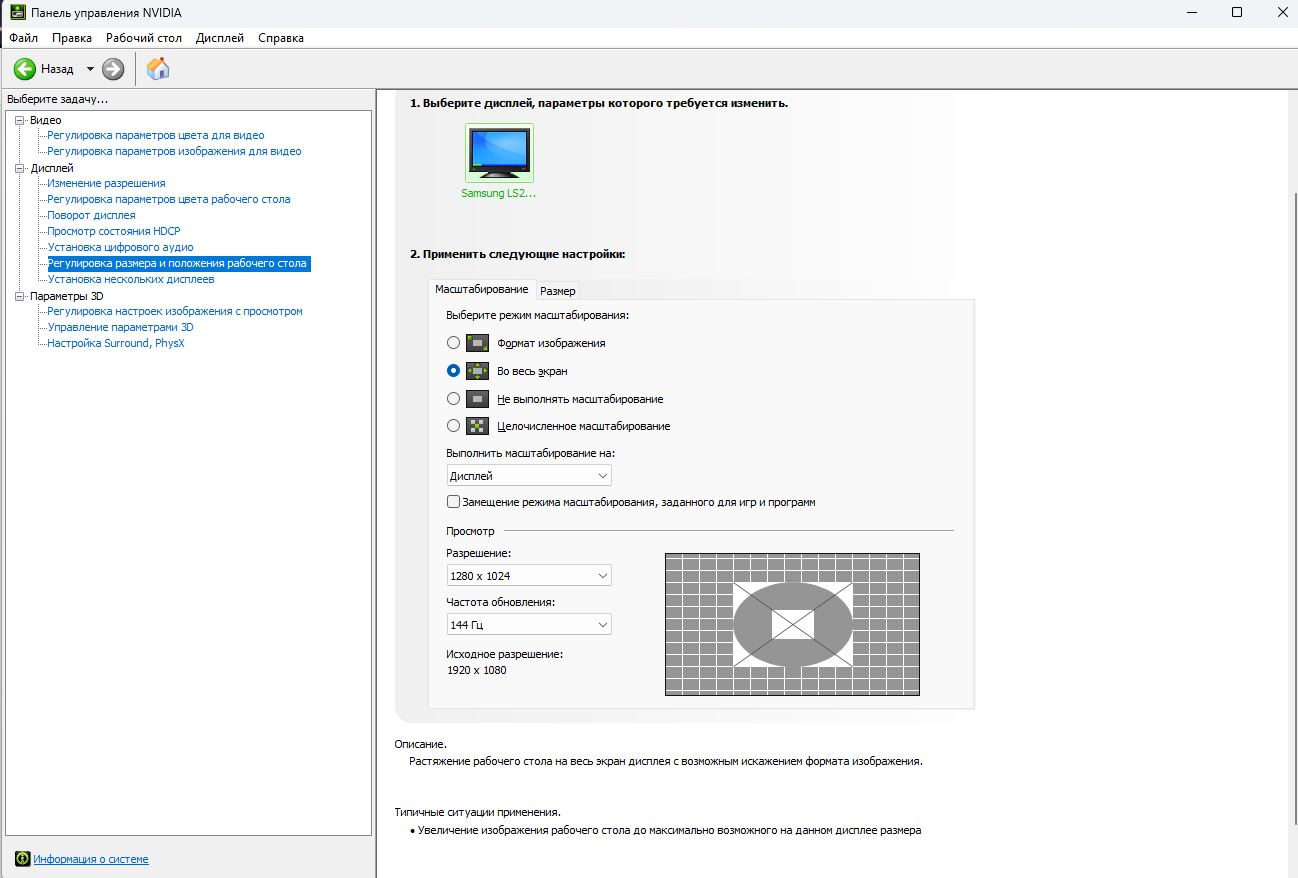Image resolution: width=1298 pixels, height=878 pixels.
Task: Switch to the Масштабирование tab
Action: click(482, 289)
